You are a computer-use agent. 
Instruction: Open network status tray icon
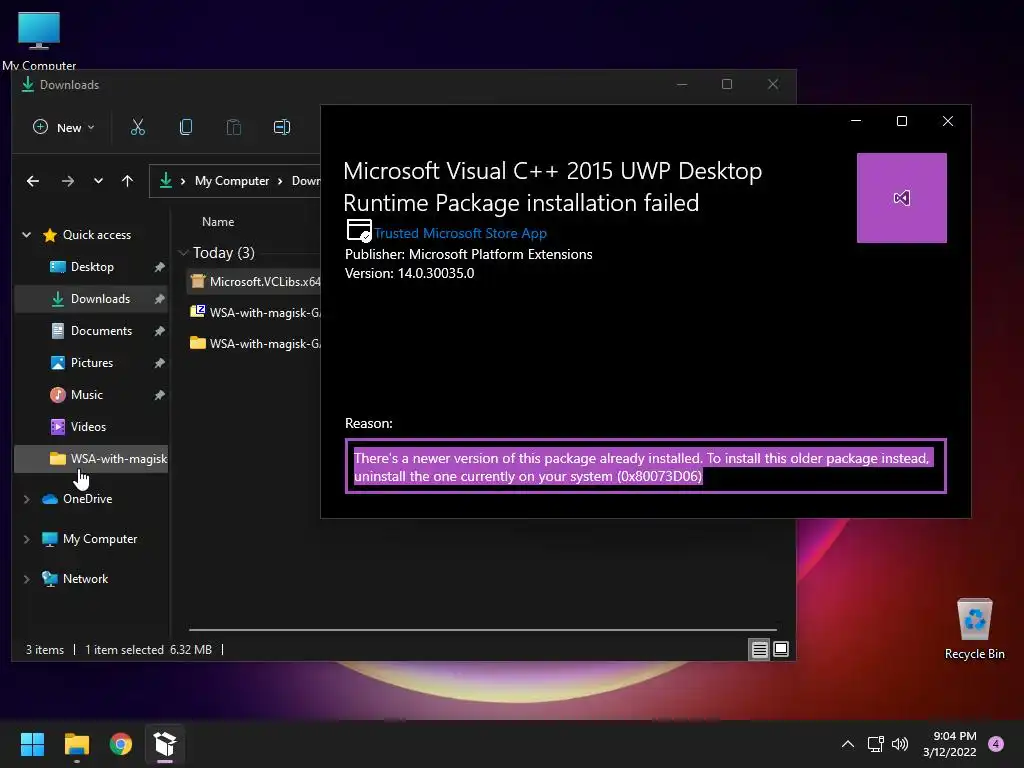(875, 744)
